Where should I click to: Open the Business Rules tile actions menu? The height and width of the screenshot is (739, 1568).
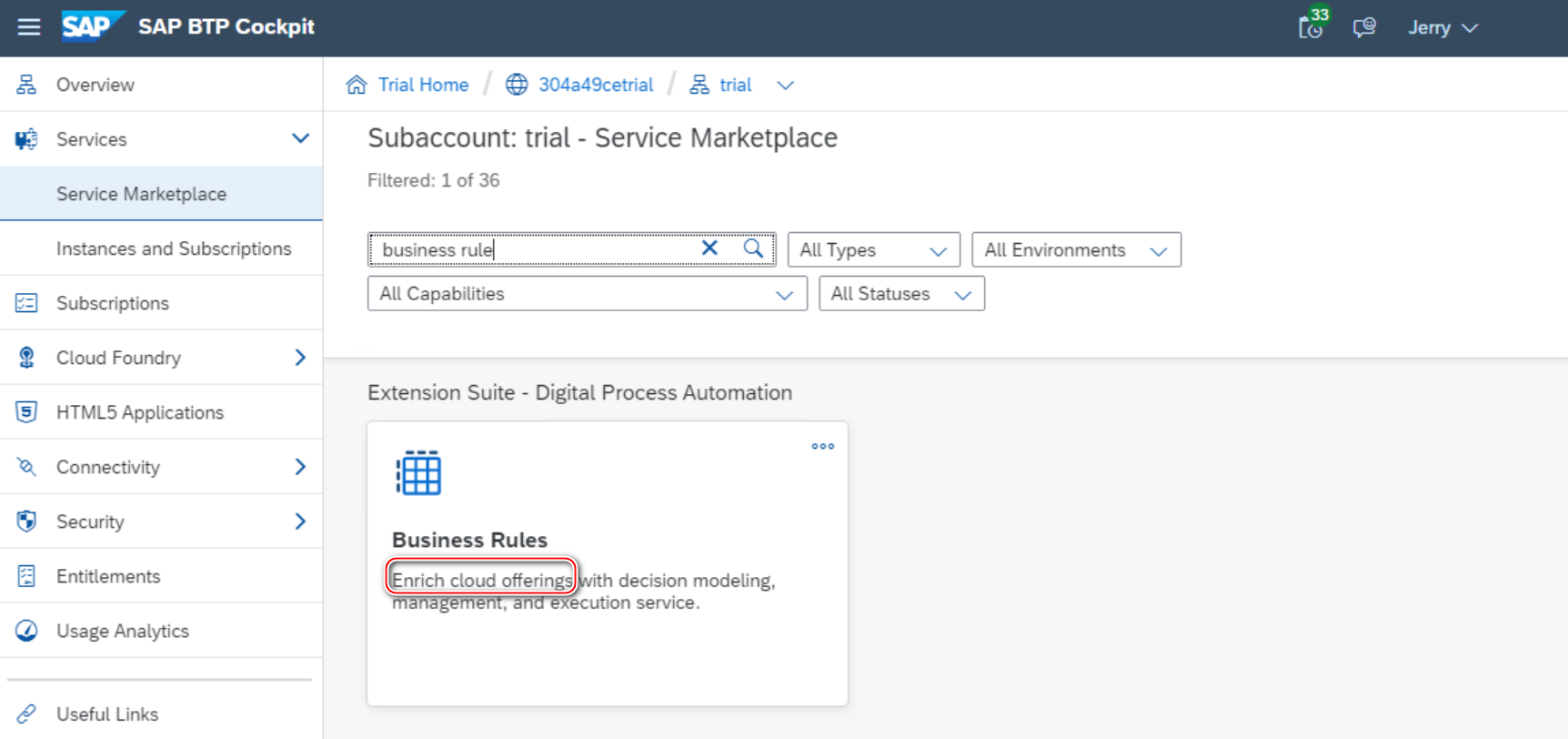click(x=823, y=446)
